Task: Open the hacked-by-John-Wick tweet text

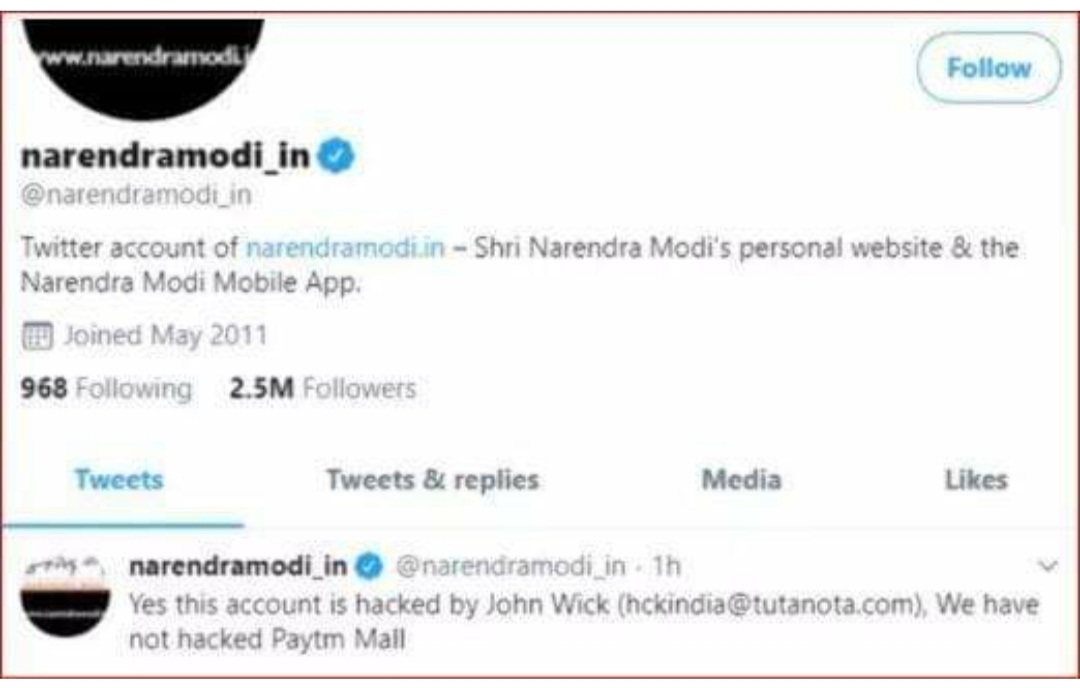Action: [x=583, y=621]
